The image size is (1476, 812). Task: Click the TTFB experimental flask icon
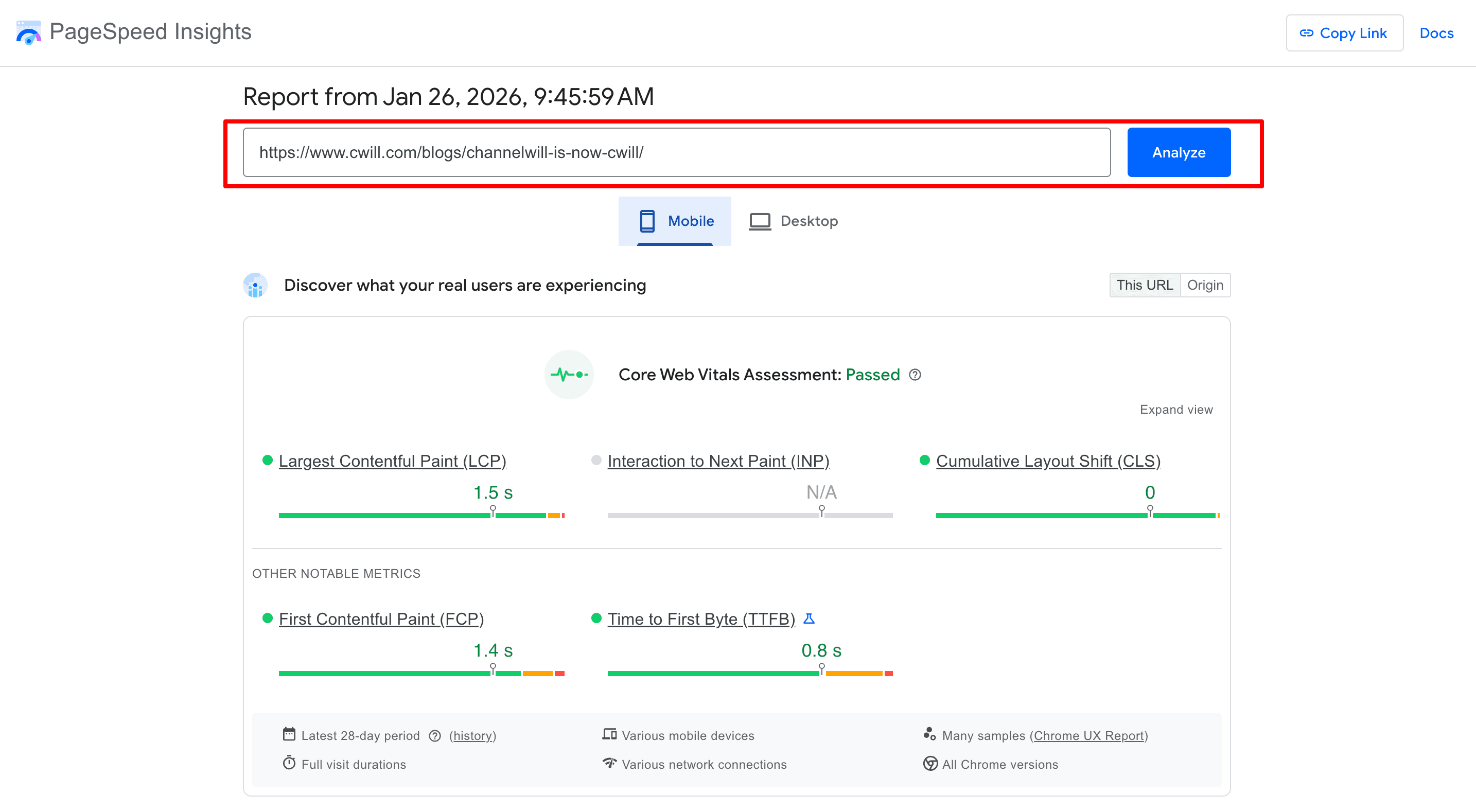pos(809,619)
